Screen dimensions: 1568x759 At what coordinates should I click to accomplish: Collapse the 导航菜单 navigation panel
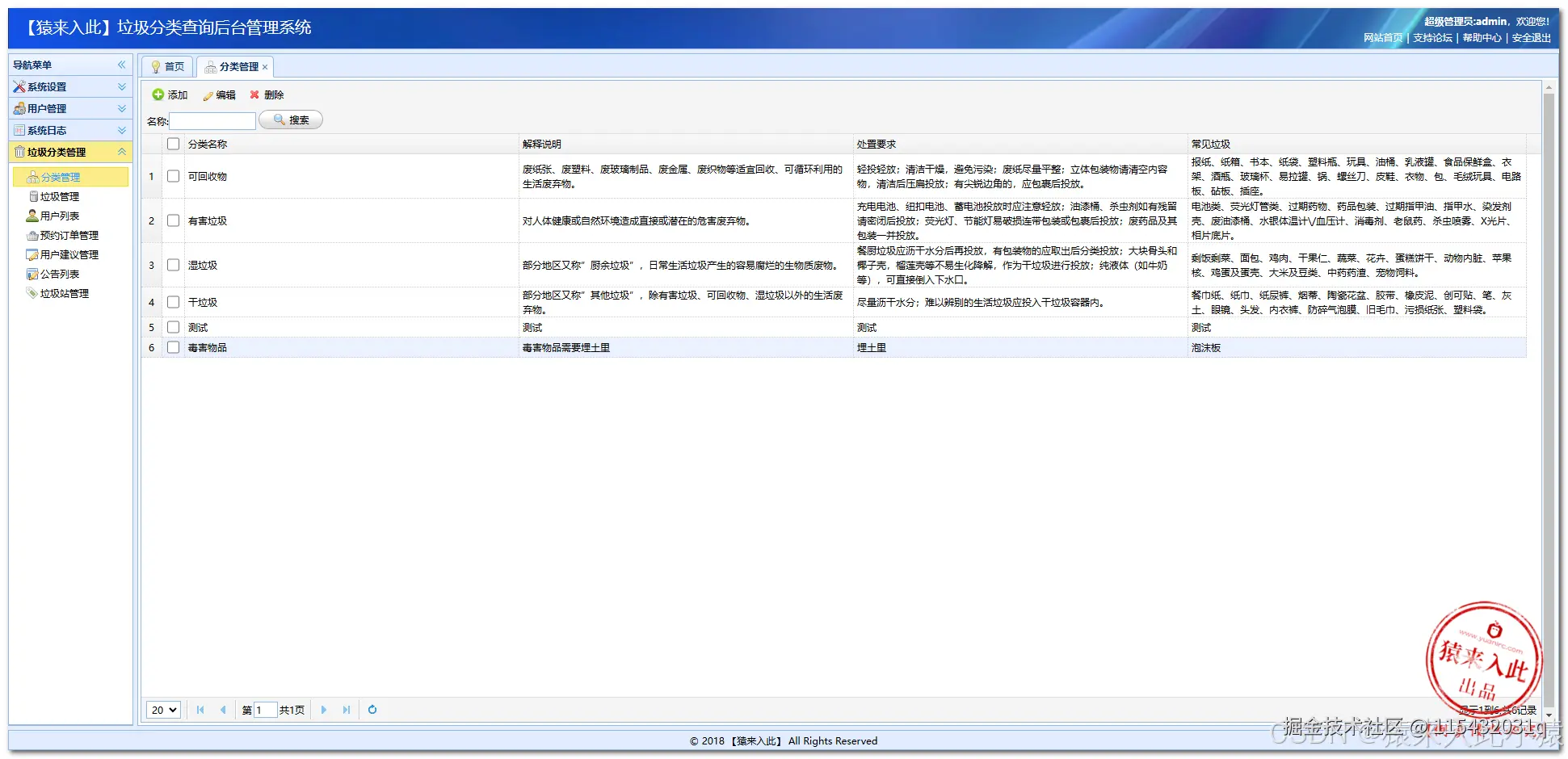click(122, 65)
